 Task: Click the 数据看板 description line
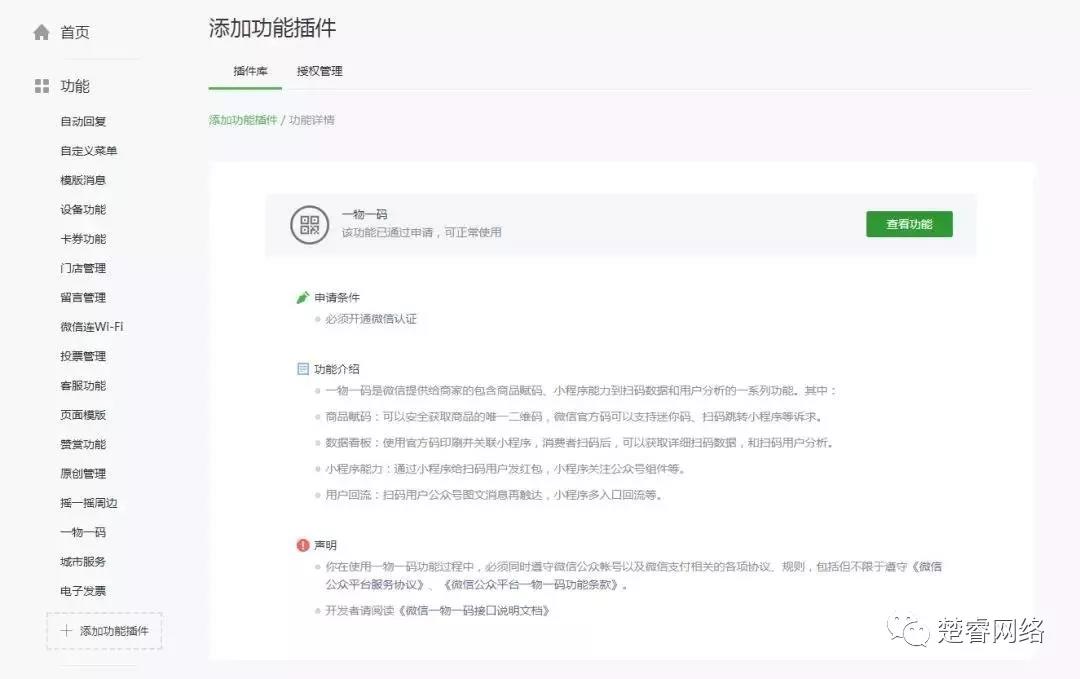point(579,443)
